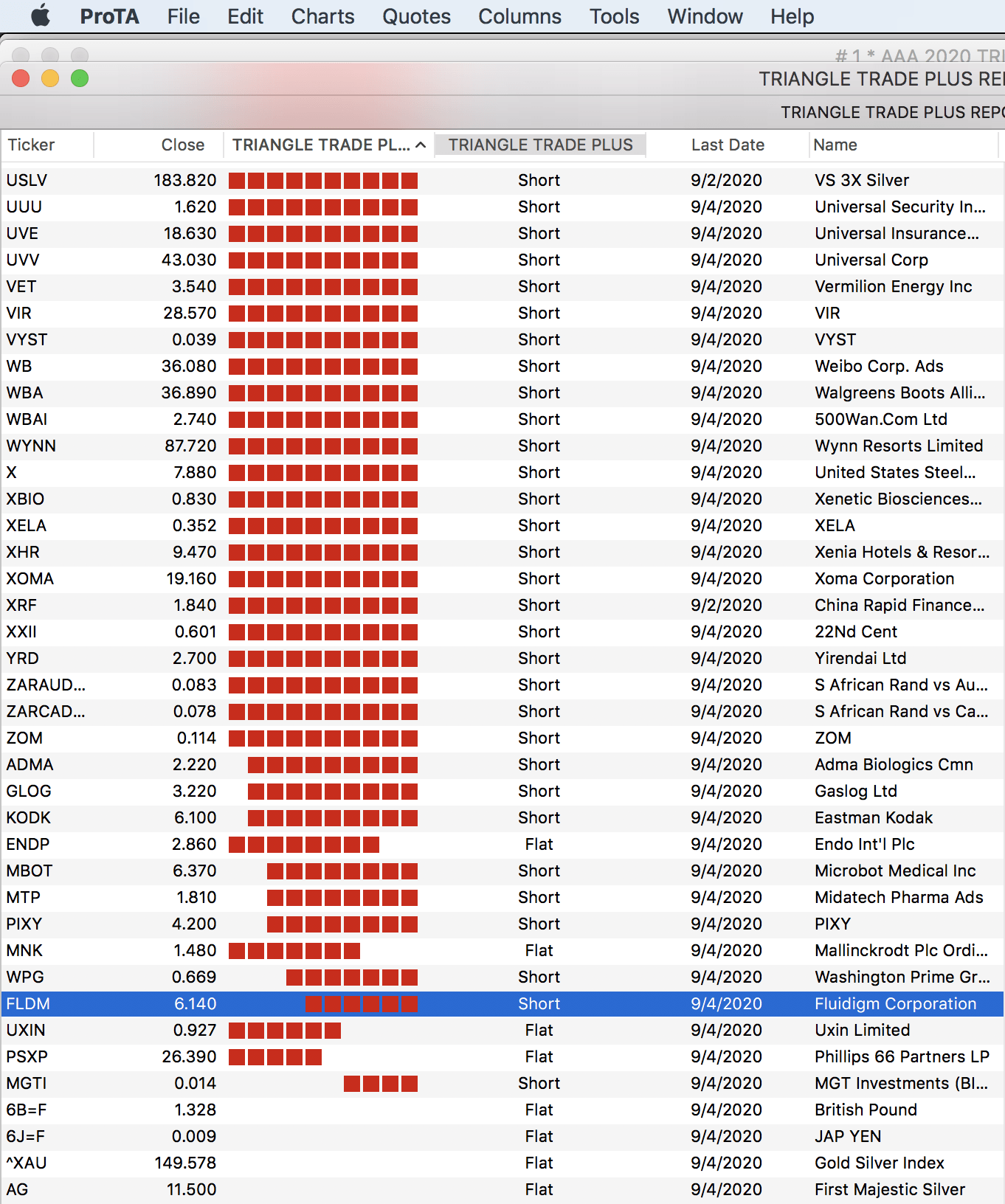The image size is (1005, 1204).
Task: Click the TRIANGLE TRADE PL... sorted column header
Action: 329,145
